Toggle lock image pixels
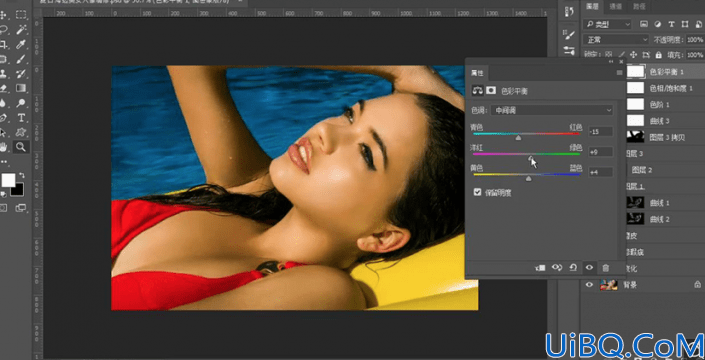705x360 pixels. (621, 55)
